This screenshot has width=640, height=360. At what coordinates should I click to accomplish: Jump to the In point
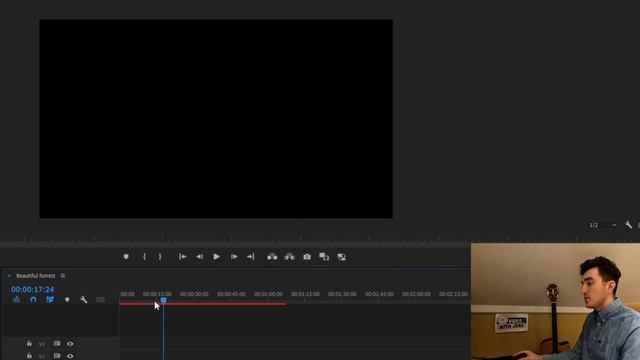coord(182,257)
